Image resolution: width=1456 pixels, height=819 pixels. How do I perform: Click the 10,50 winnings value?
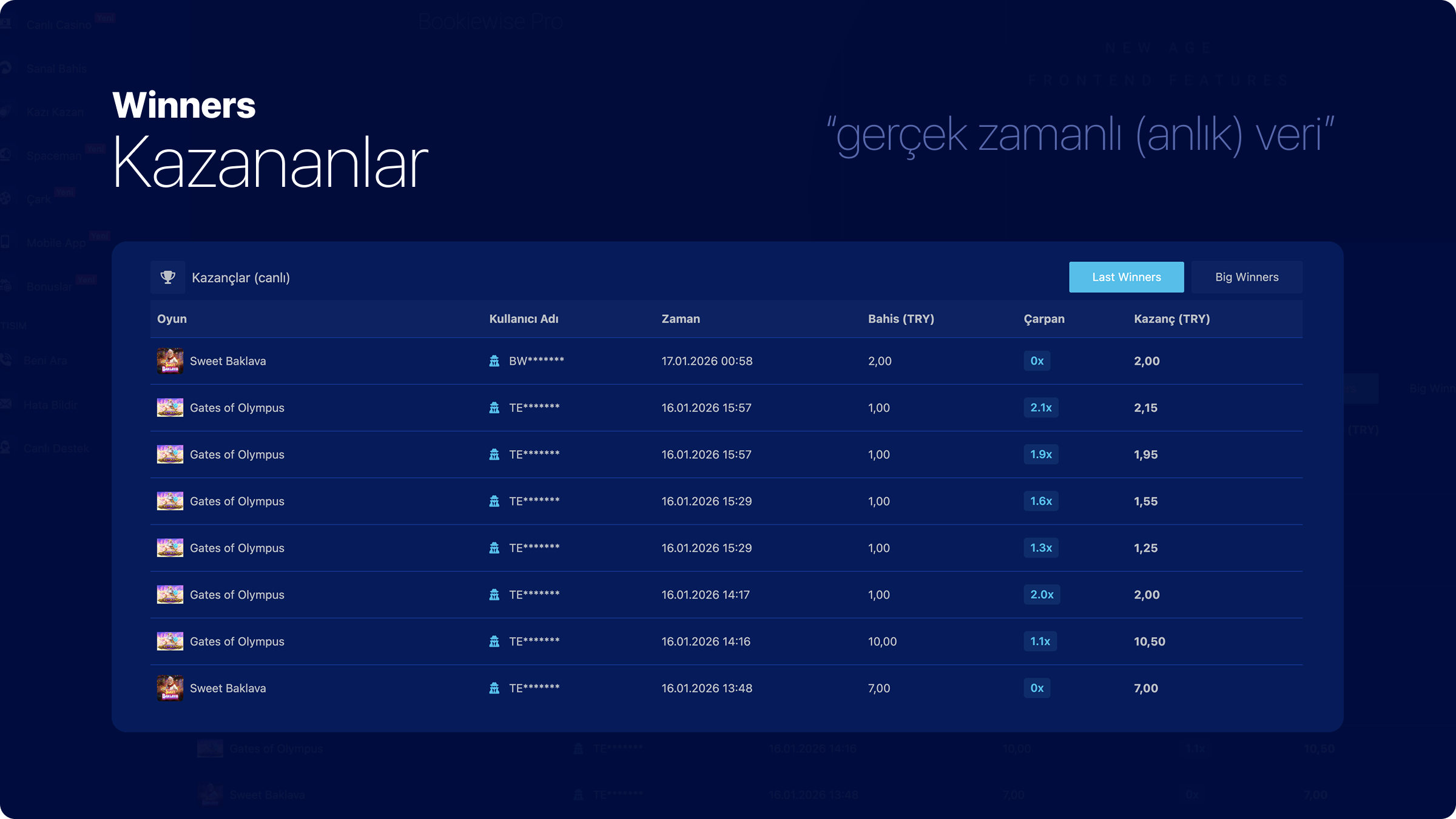tap(1149, 641)
